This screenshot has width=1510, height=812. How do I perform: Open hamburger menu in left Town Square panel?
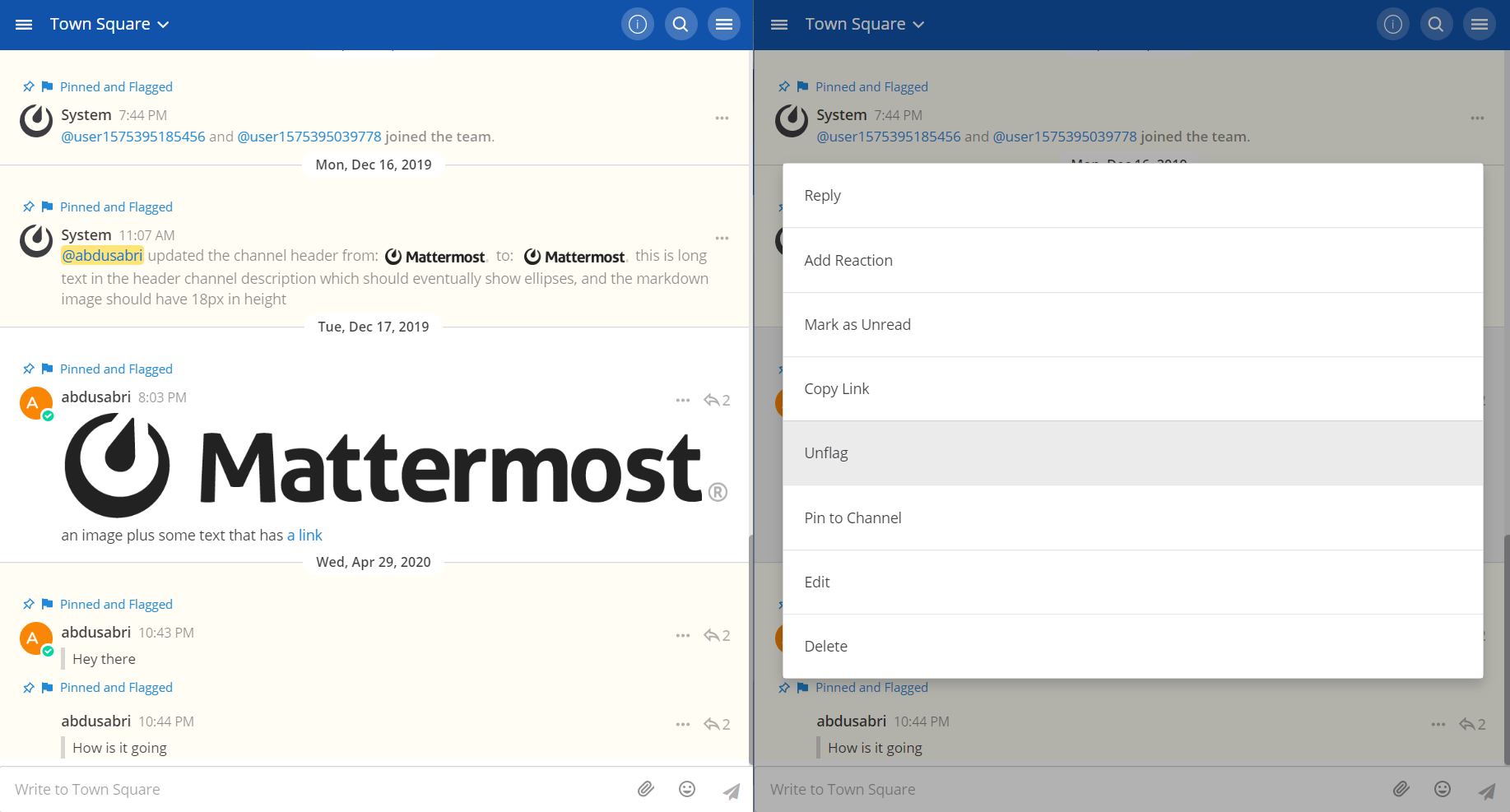(x=24, y=25)
